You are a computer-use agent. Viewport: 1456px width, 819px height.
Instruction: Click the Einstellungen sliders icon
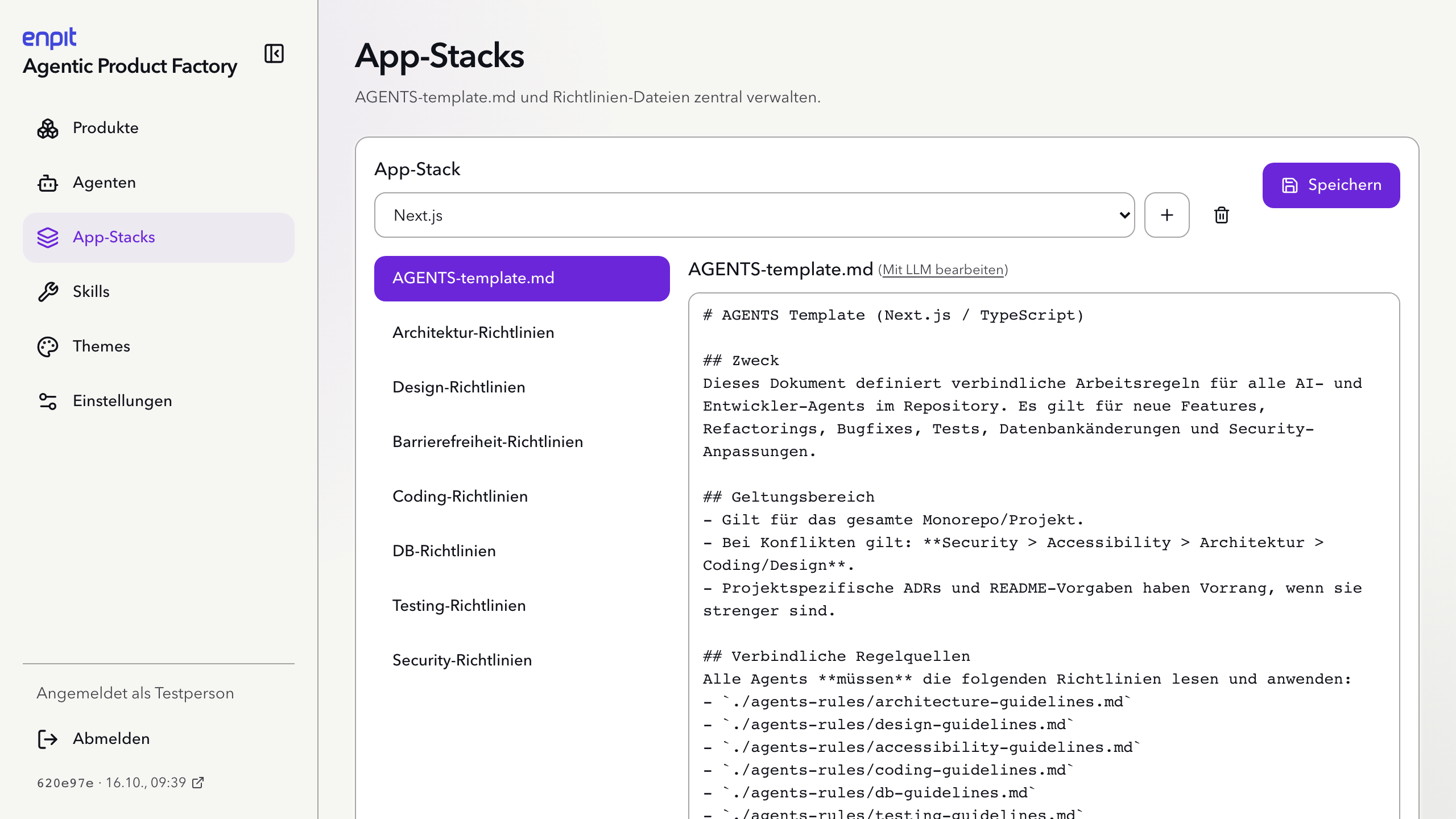pos(48,401)
